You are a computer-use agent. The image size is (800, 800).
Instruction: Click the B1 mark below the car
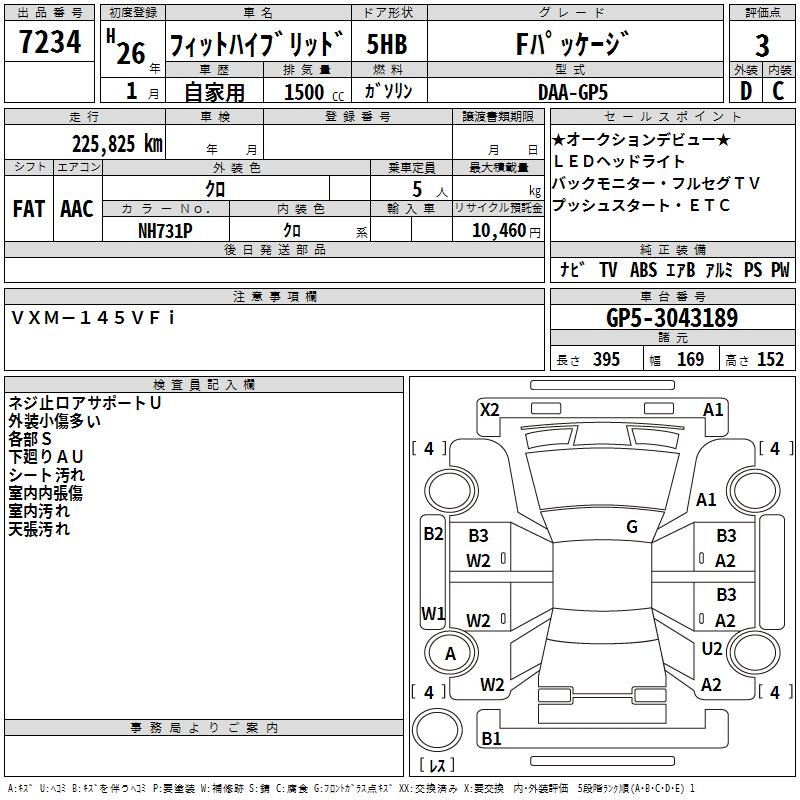(x=491, y=739)
